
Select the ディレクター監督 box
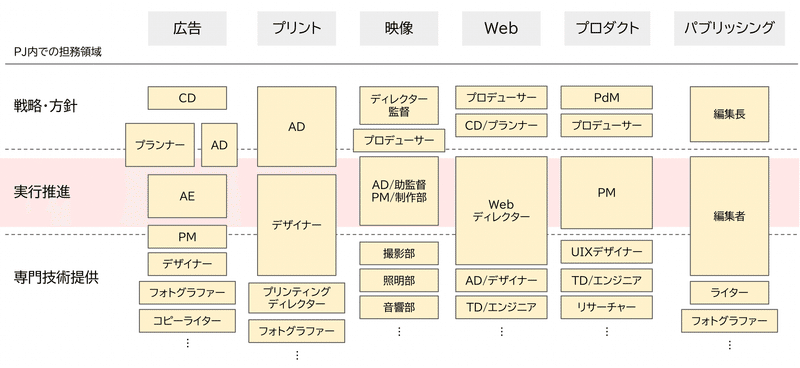[399, 105]
